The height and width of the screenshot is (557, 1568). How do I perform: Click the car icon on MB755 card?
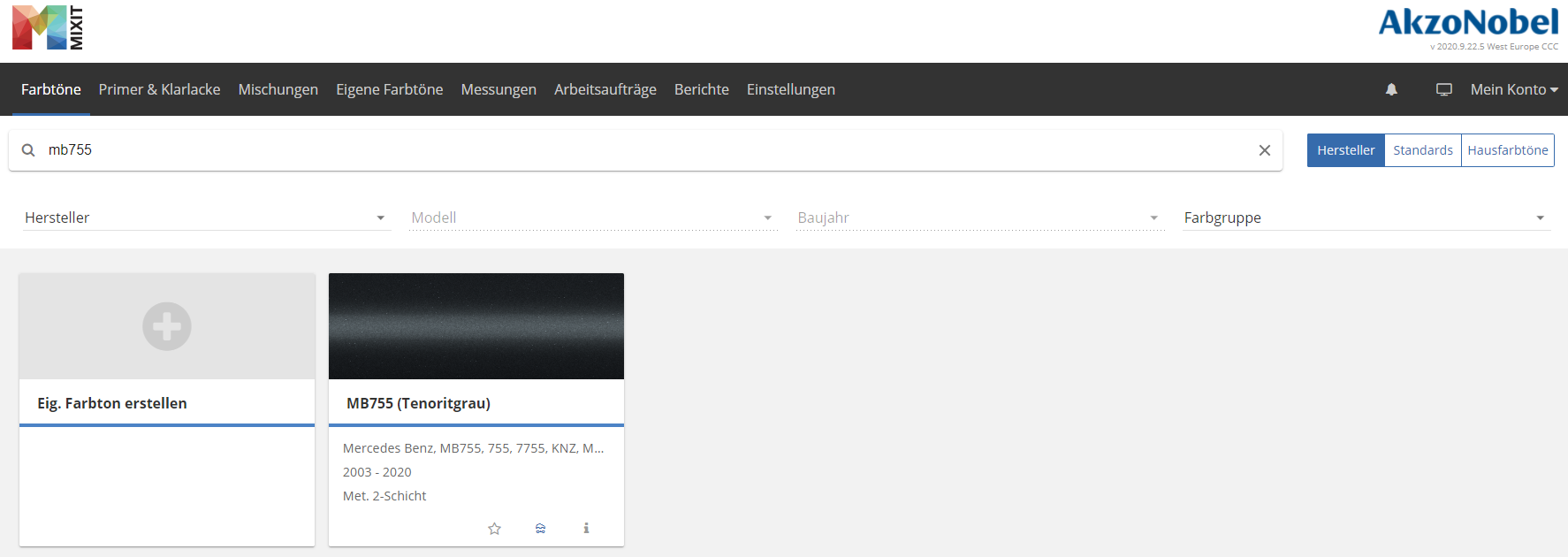click(540, 529)
